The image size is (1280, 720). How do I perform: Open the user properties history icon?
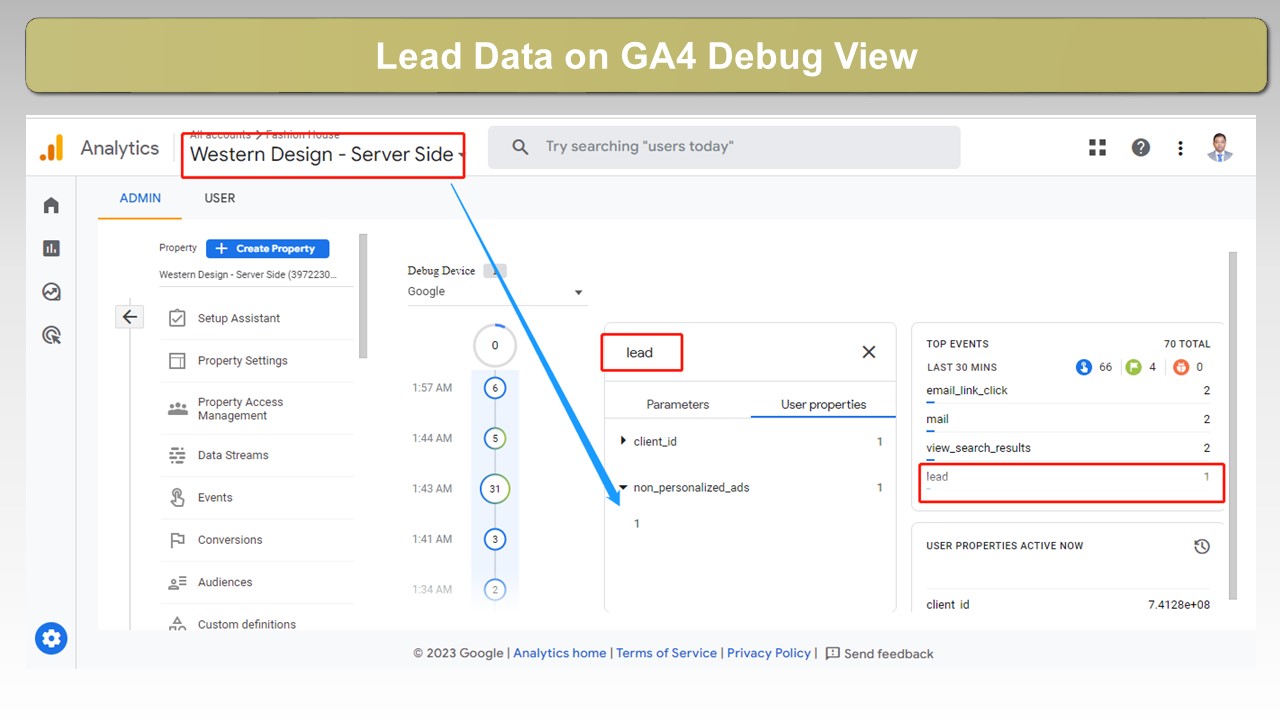(1202, 546)
